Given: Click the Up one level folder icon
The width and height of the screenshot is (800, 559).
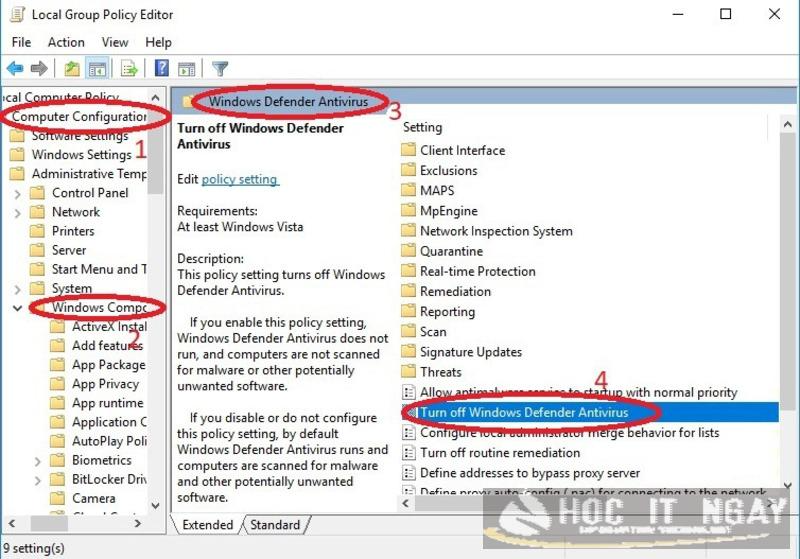Looking at the screenshot, I should tap(71, 68).
